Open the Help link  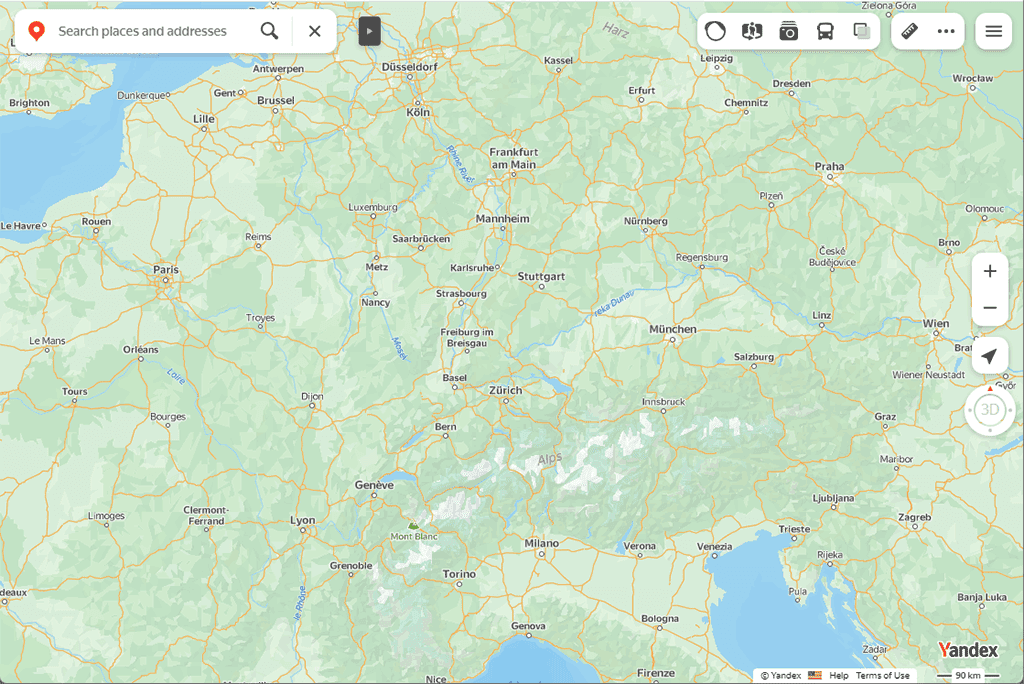[x=839, y=676]
